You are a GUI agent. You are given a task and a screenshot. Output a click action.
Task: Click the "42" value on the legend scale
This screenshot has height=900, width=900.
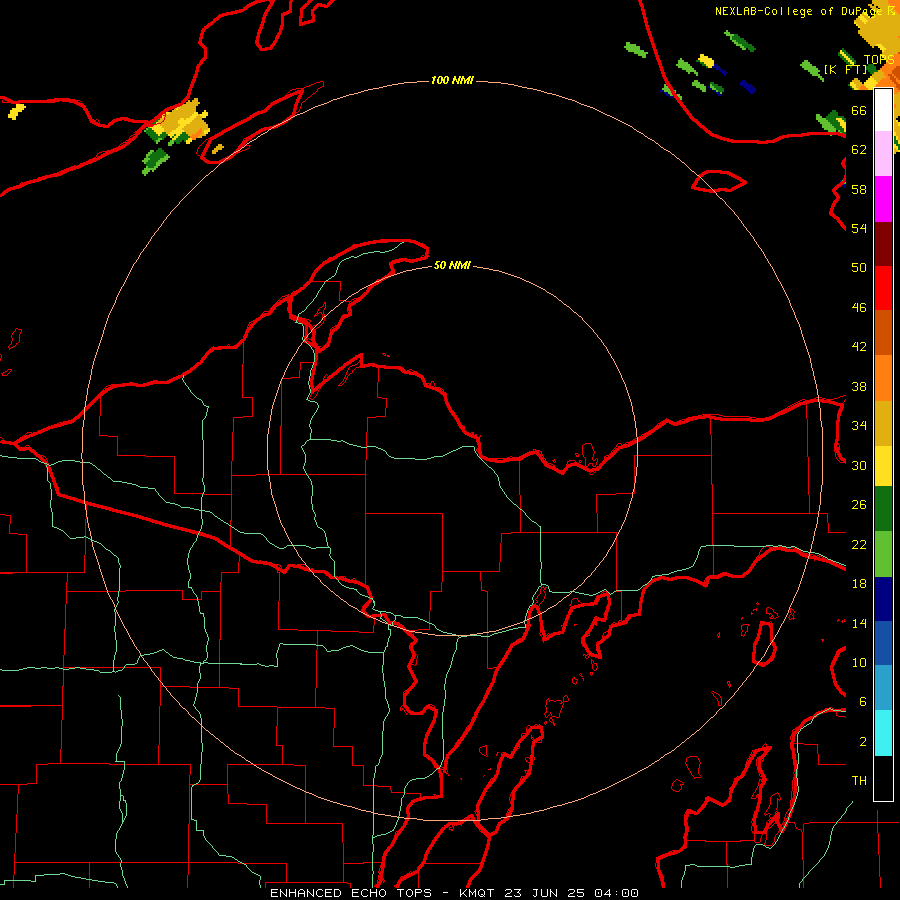click(x=859, y=347)
